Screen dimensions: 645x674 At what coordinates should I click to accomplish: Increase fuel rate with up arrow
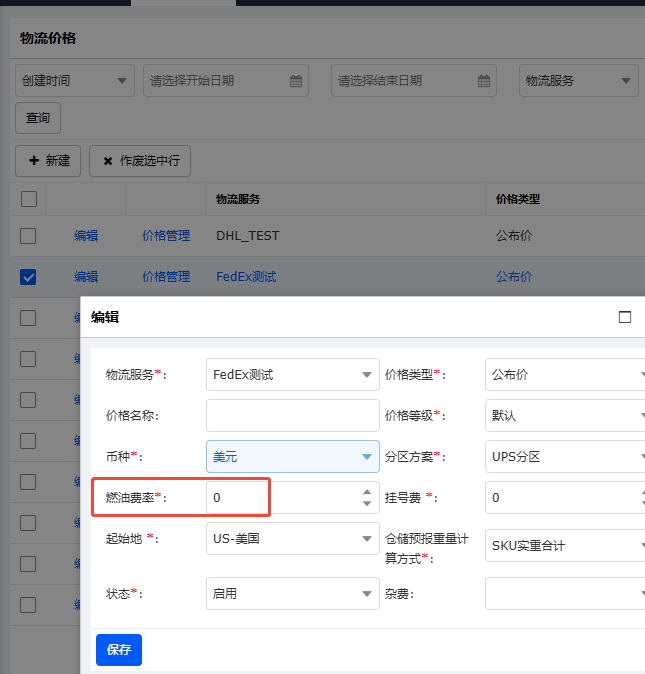tap(367, 492)
